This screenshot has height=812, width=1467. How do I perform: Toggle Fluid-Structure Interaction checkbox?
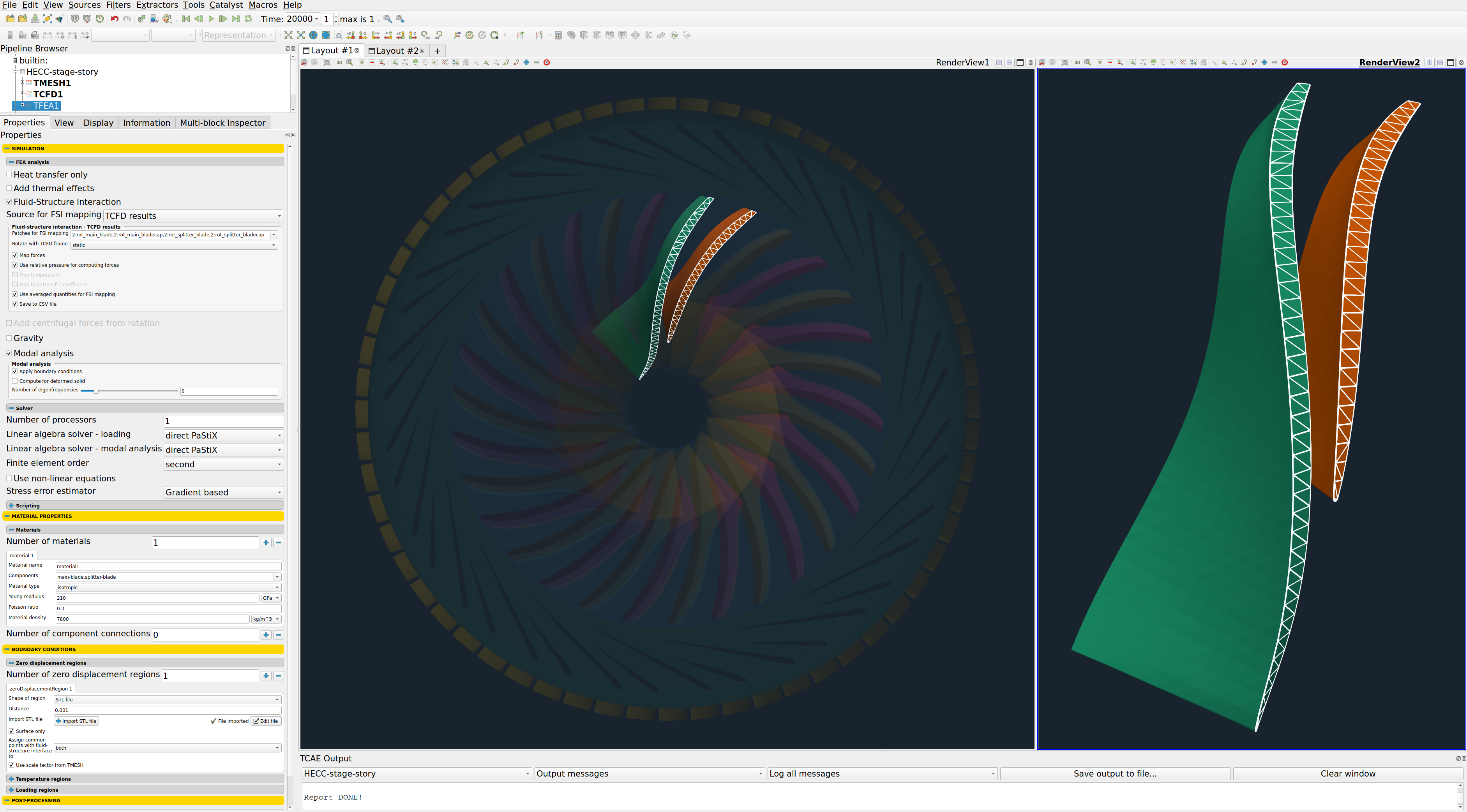pyautogui.click(x=9, y=202)
